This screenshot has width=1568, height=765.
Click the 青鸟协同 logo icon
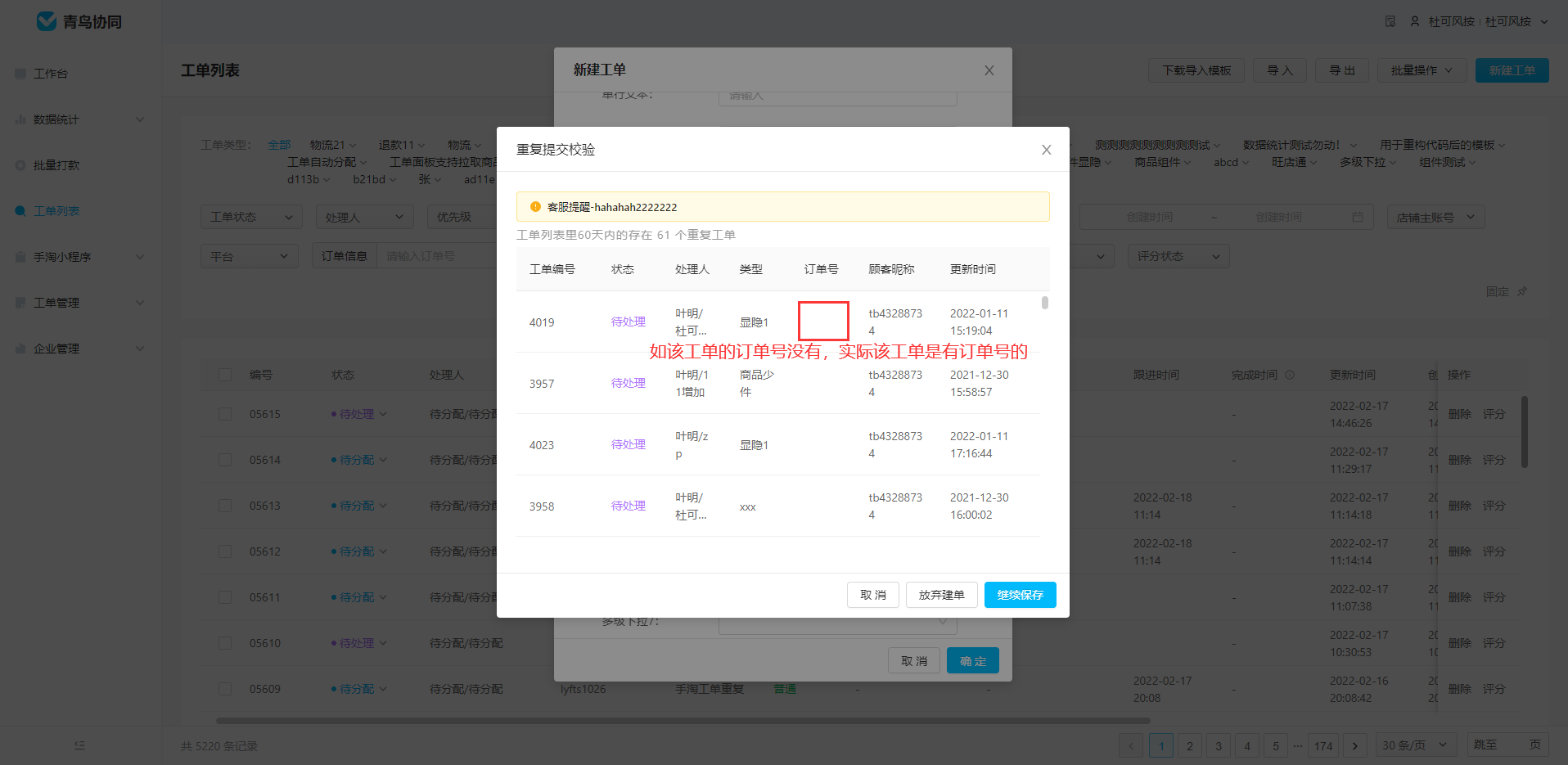[47, 21]
